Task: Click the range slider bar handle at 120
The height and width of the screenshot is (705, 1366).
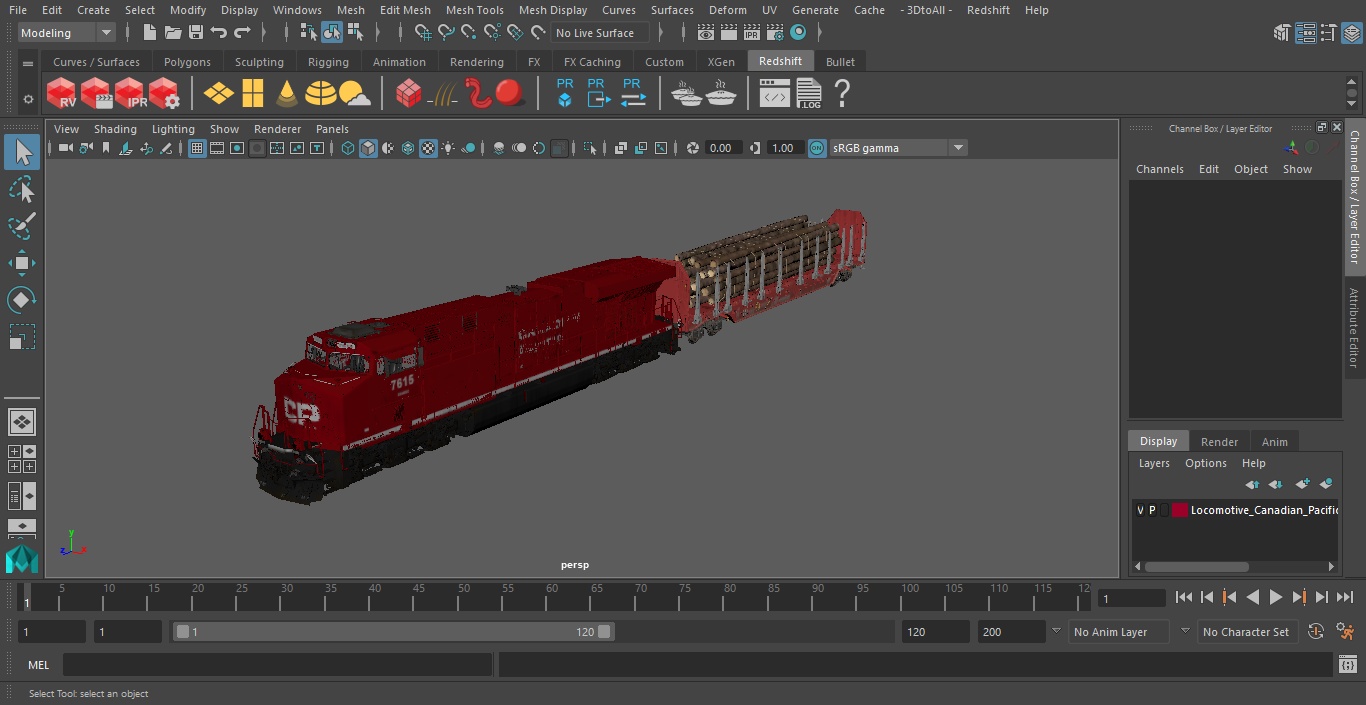Action: pos(604,632)
